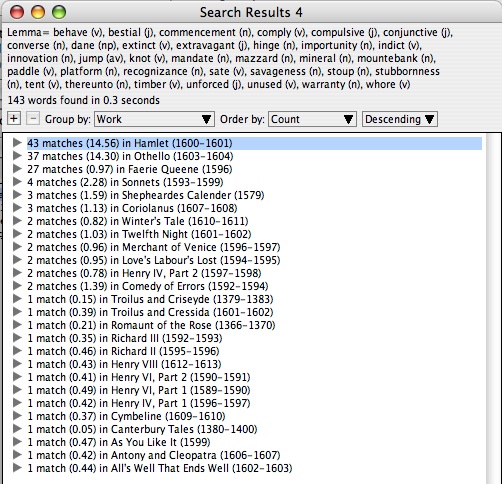Expand the Romaunt of the Rose triangle
The height and width of the screenshot is (484, 502).
17,325
